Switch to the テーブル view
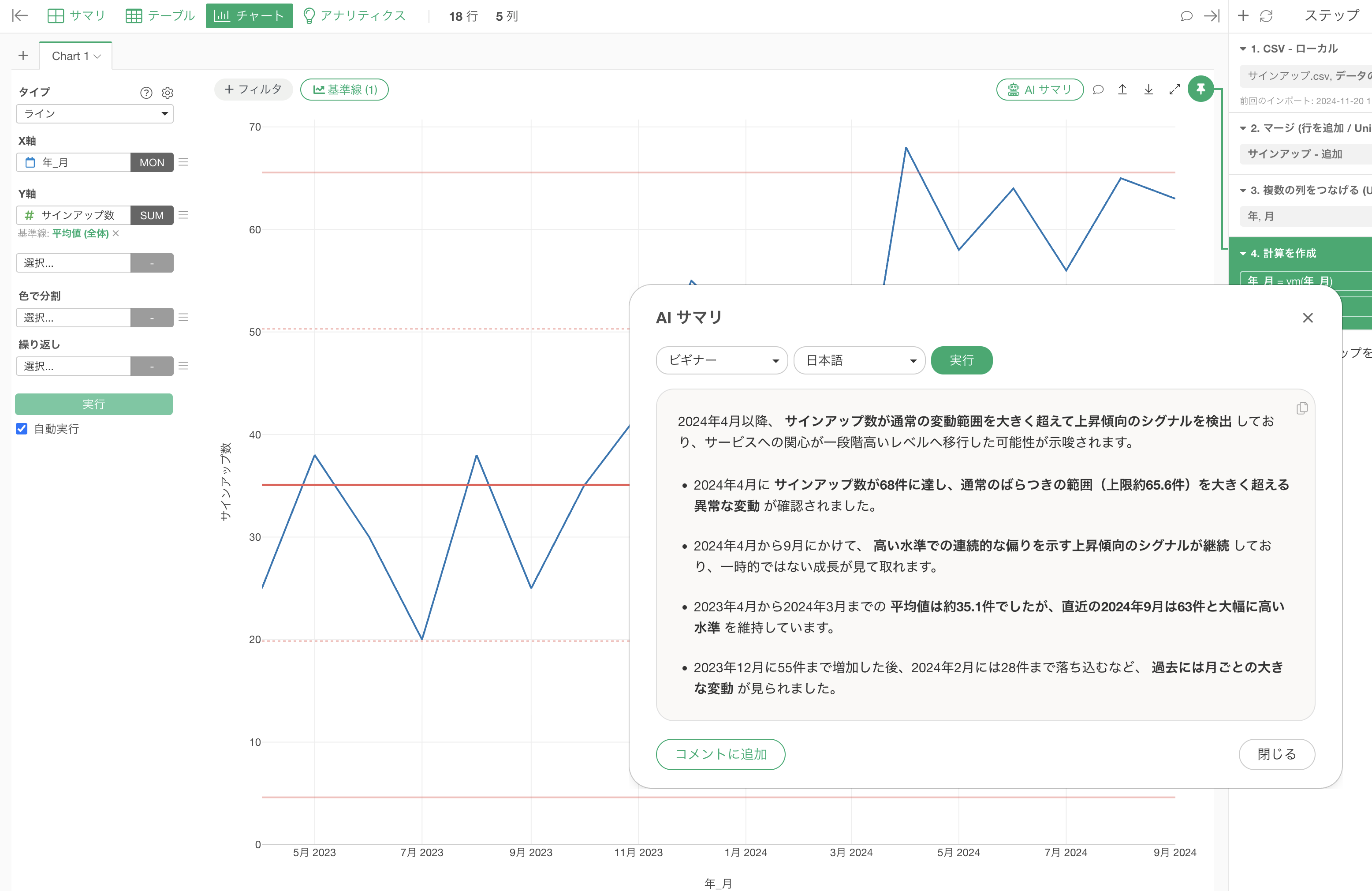 (160, 15)
